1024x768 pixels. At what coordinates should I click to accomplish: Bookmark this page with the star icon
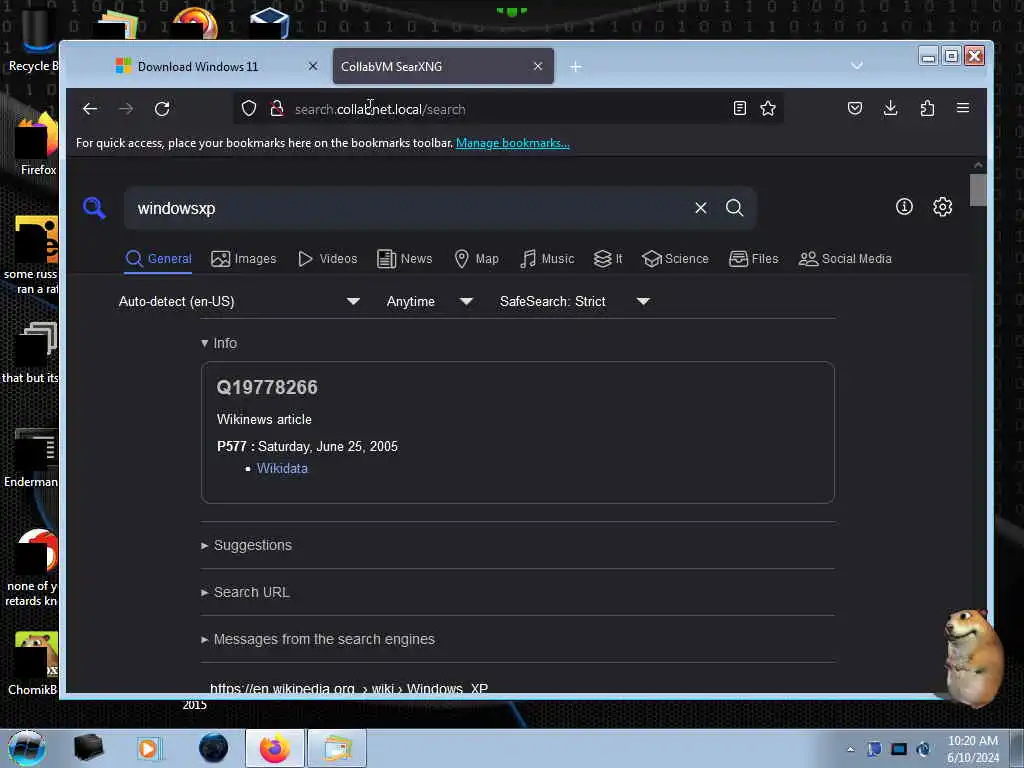click(768, 108)
